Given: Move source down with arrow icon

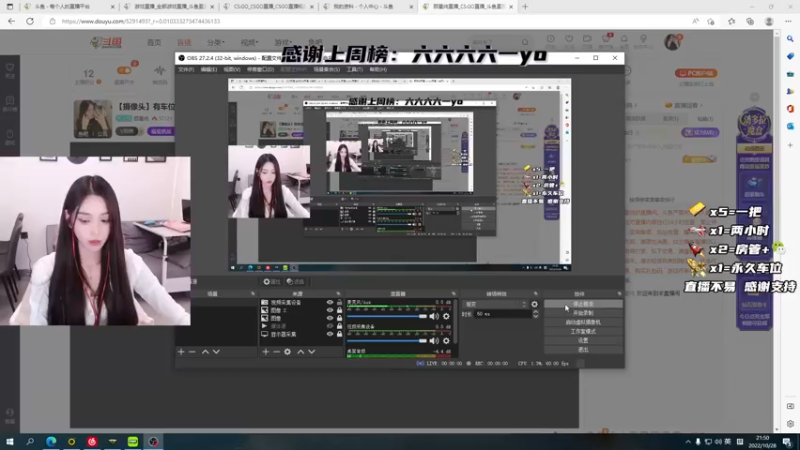Looking at the screenshot, I should click(312, 352).
